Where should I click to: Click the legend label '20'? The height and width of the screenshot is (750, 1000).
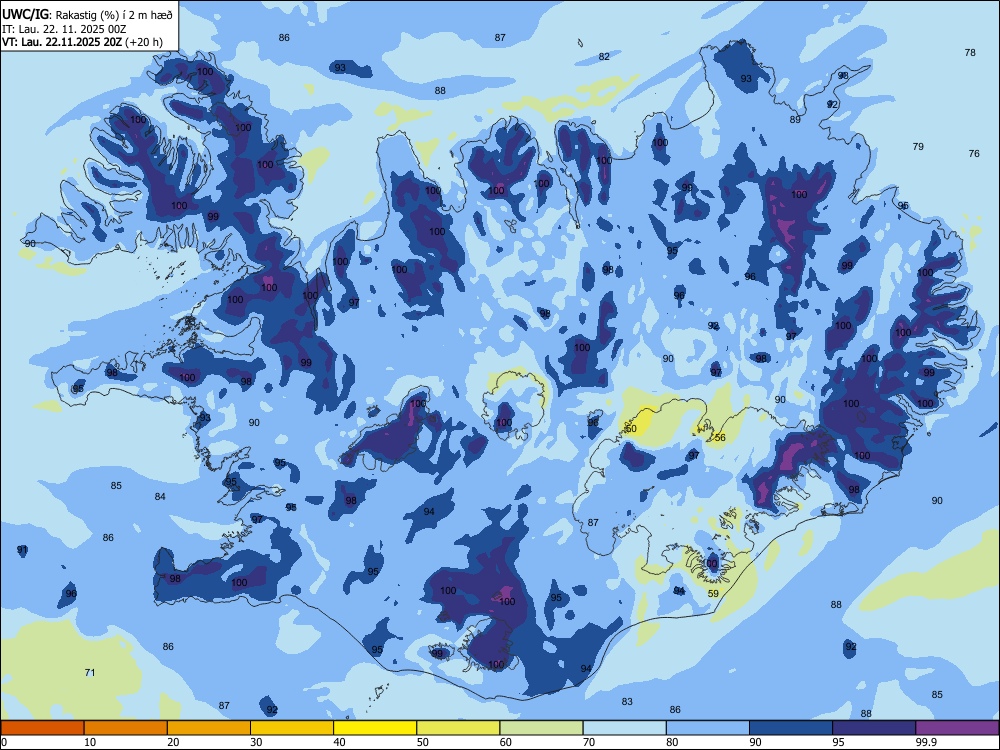[x=173, y=742]
